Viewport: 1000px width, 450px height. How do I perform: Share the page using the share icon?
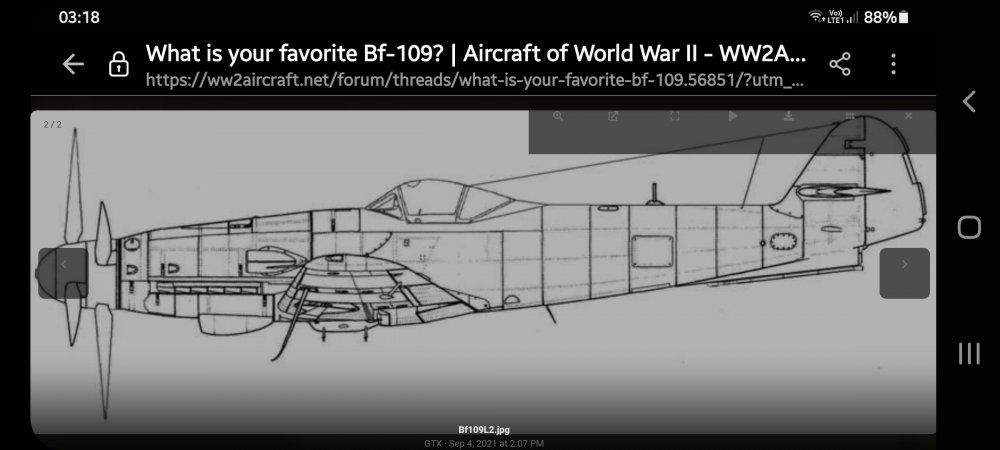(x=840, y=64)
